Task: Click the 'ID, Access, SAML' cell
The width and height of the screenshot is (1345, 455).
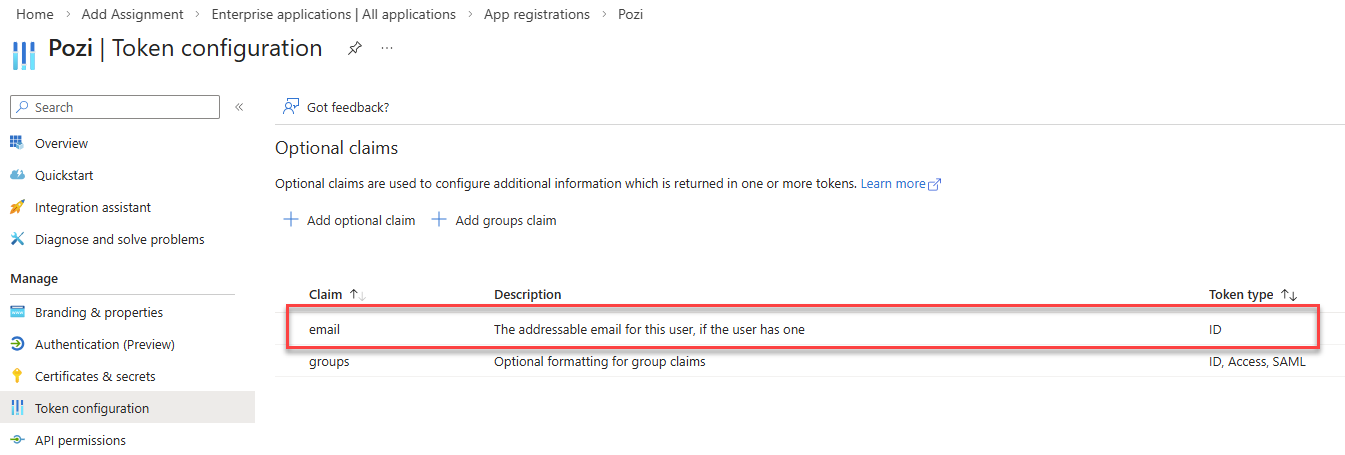Action: [x=1257, y=362]
